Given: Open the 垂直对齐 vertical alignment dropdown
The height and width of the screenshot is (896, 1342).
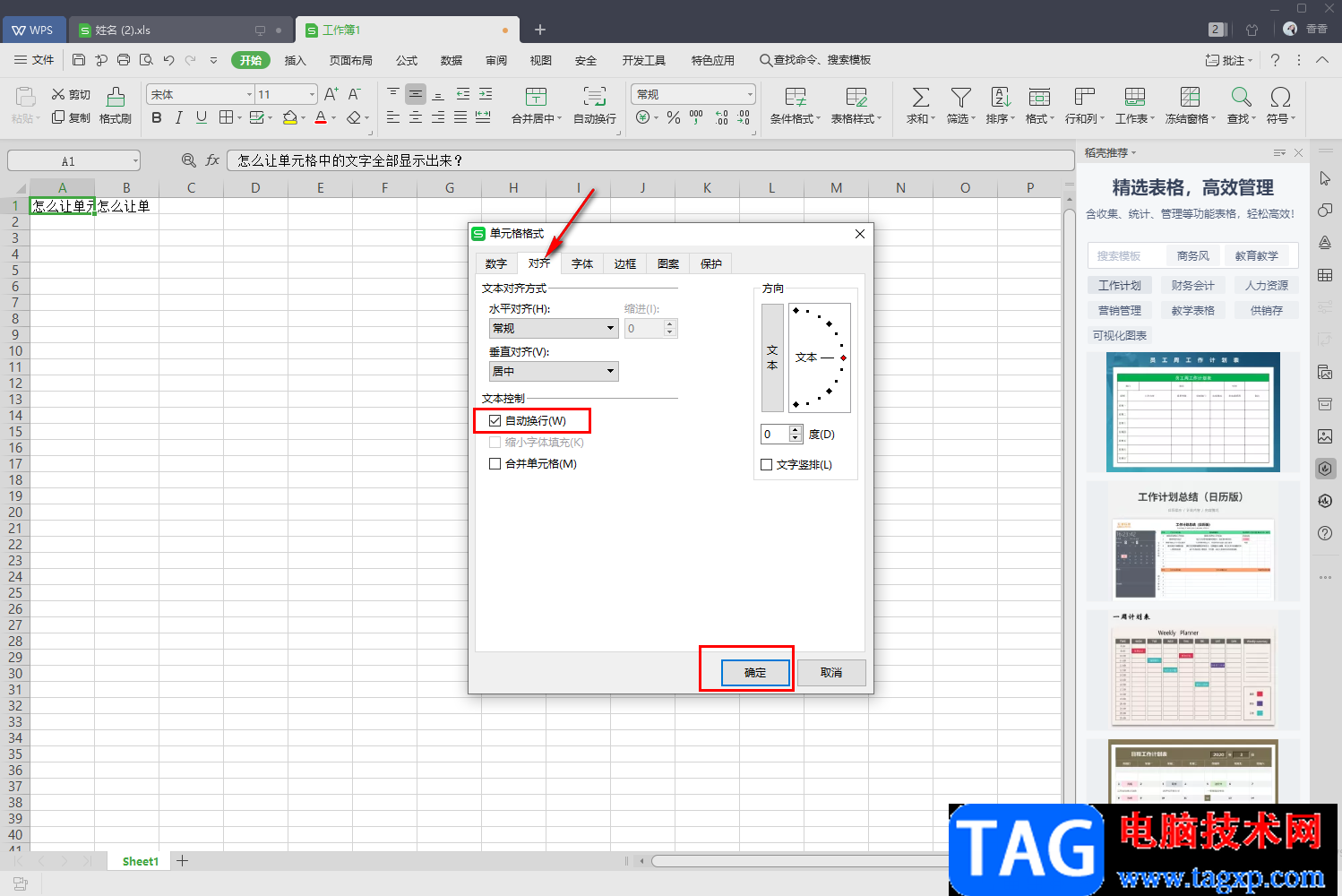Looking at the screenshot, I should point(554,371).
